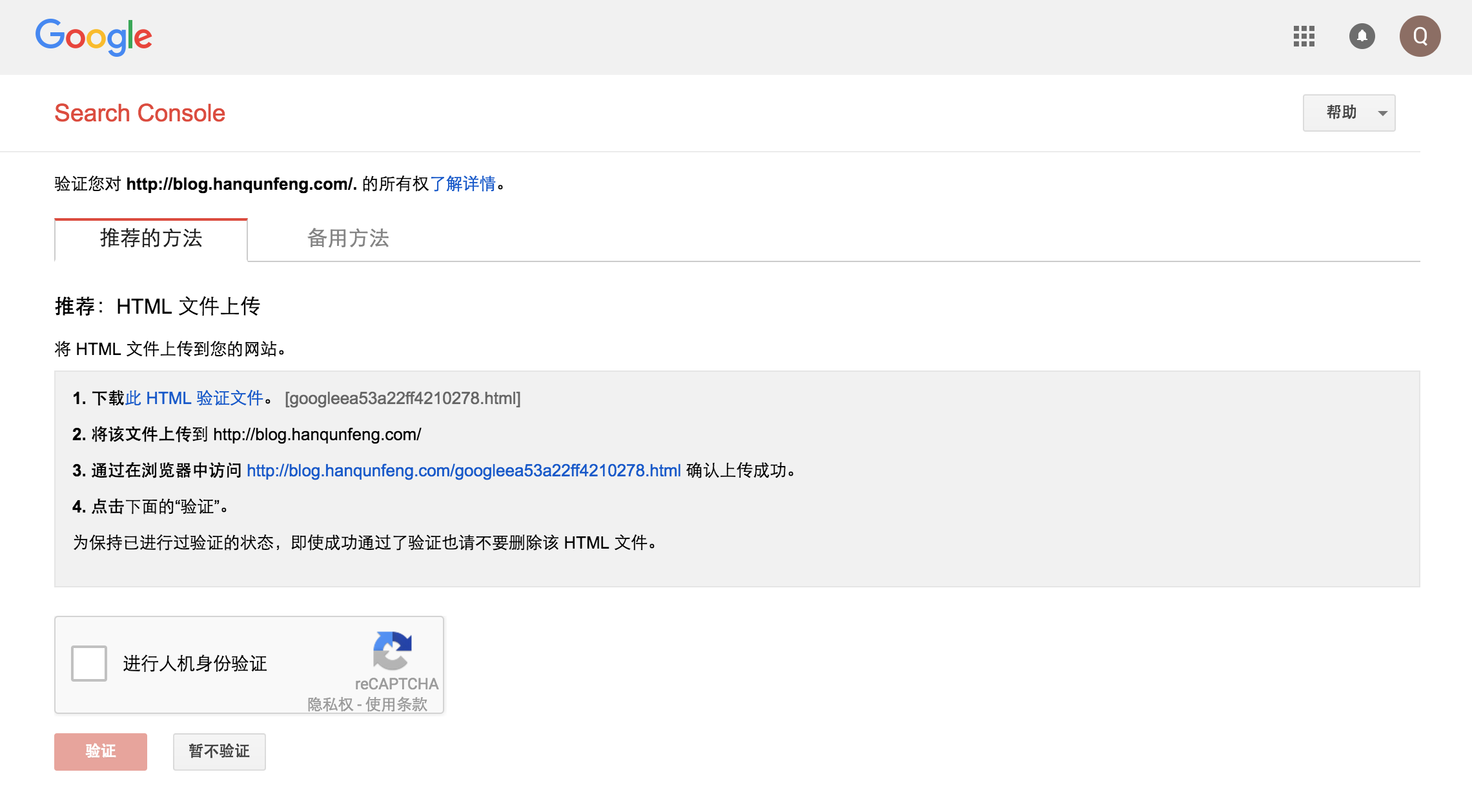Open the googleea53a22ff4210278.html URL link
This screenshot has width=1472, height=812.
click(x=464, y=471)
